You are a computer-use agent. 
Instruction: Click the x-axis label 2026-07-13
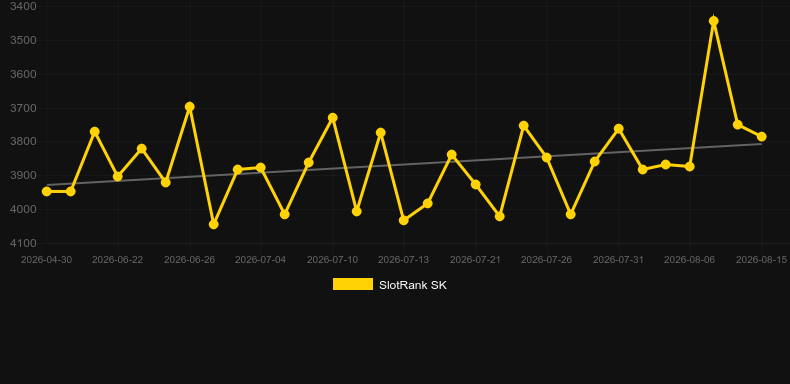(404, 260)
